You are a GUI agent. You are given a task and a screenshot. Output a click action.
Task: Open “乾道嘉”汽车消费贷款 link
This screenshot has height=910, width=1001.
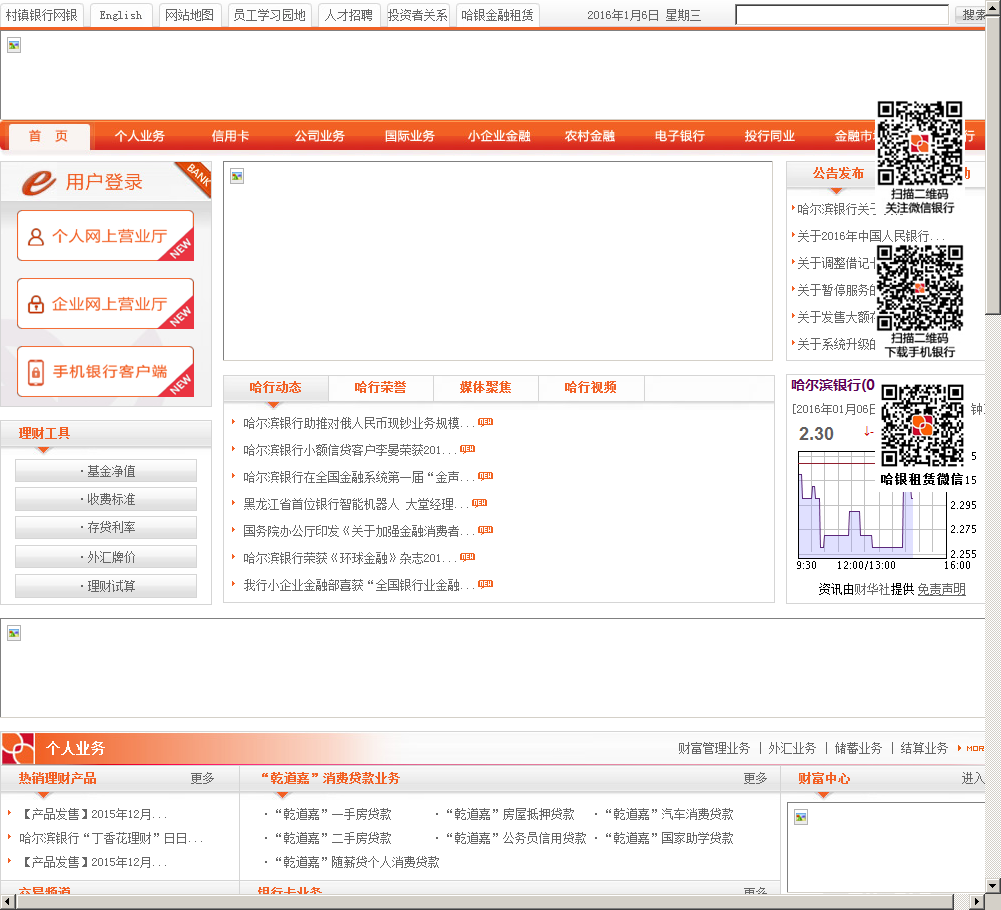(x=669, y=815)
